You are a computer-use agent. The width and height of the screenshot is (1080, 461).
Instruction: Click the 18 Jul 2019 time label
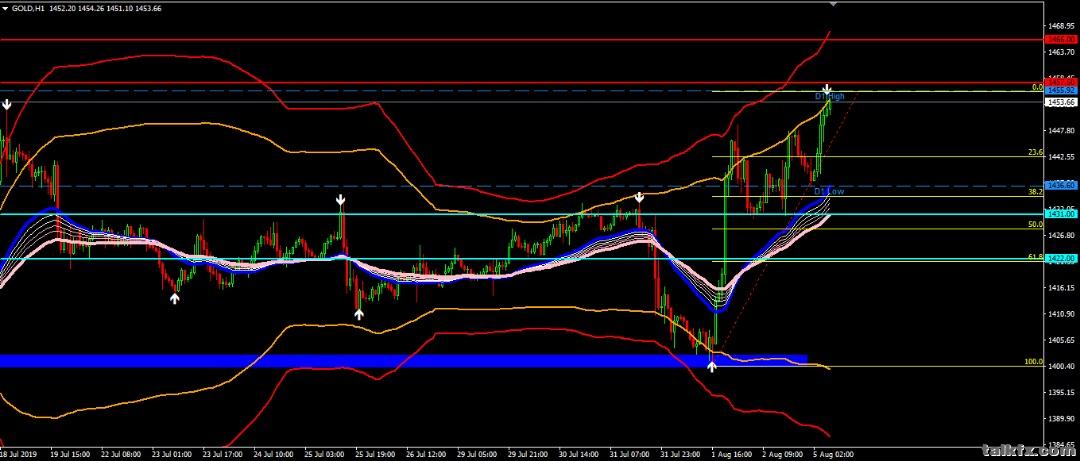[x=19, y=455]
